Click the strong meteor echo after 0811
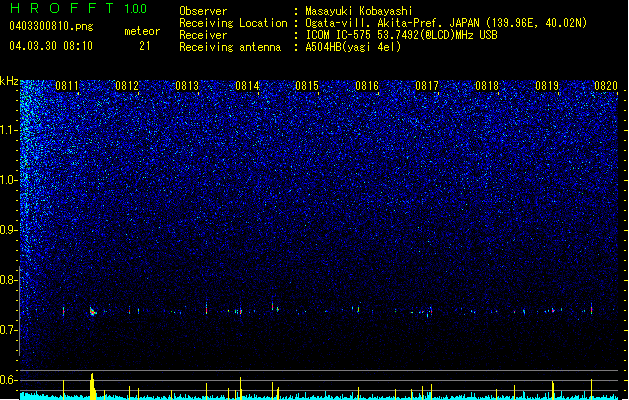 pos(93,311)
